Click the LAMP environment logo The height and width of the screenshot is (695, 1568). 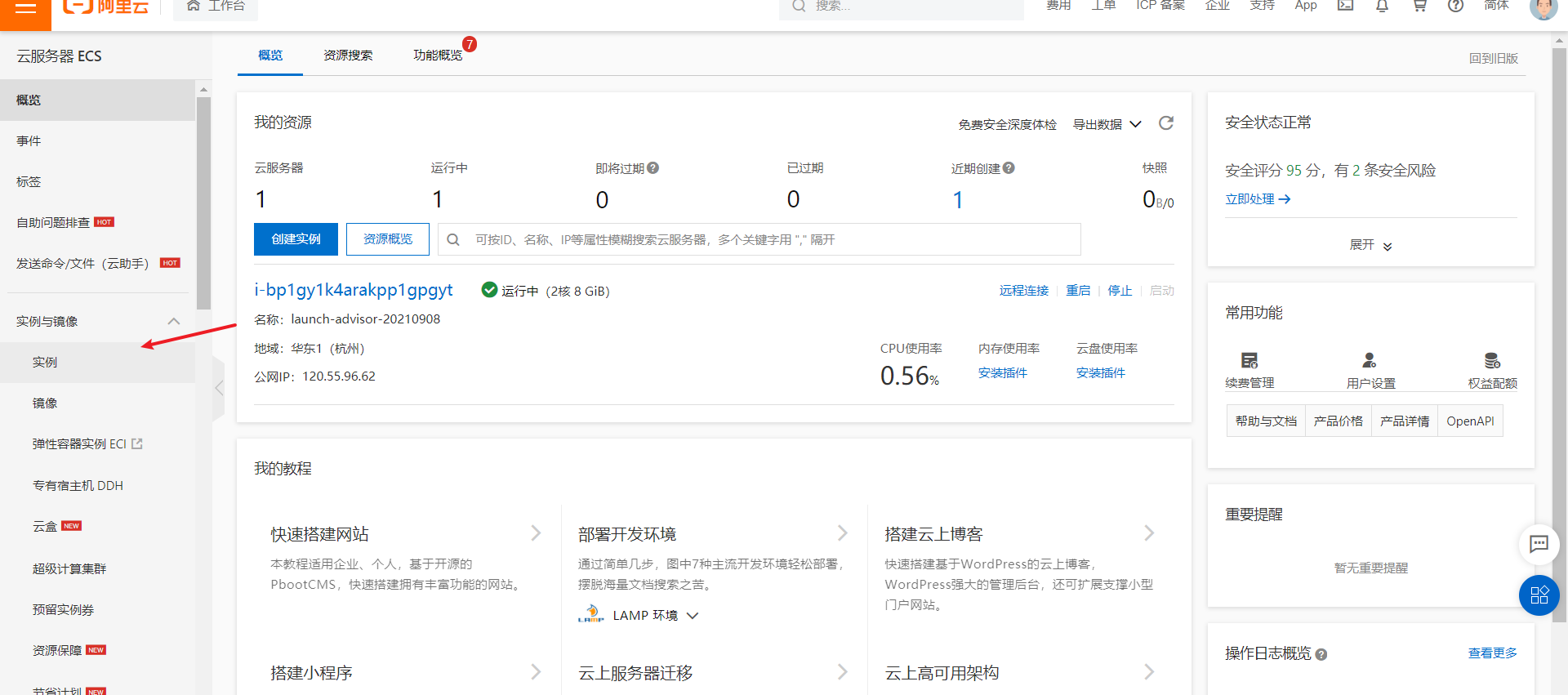point(591,614)
